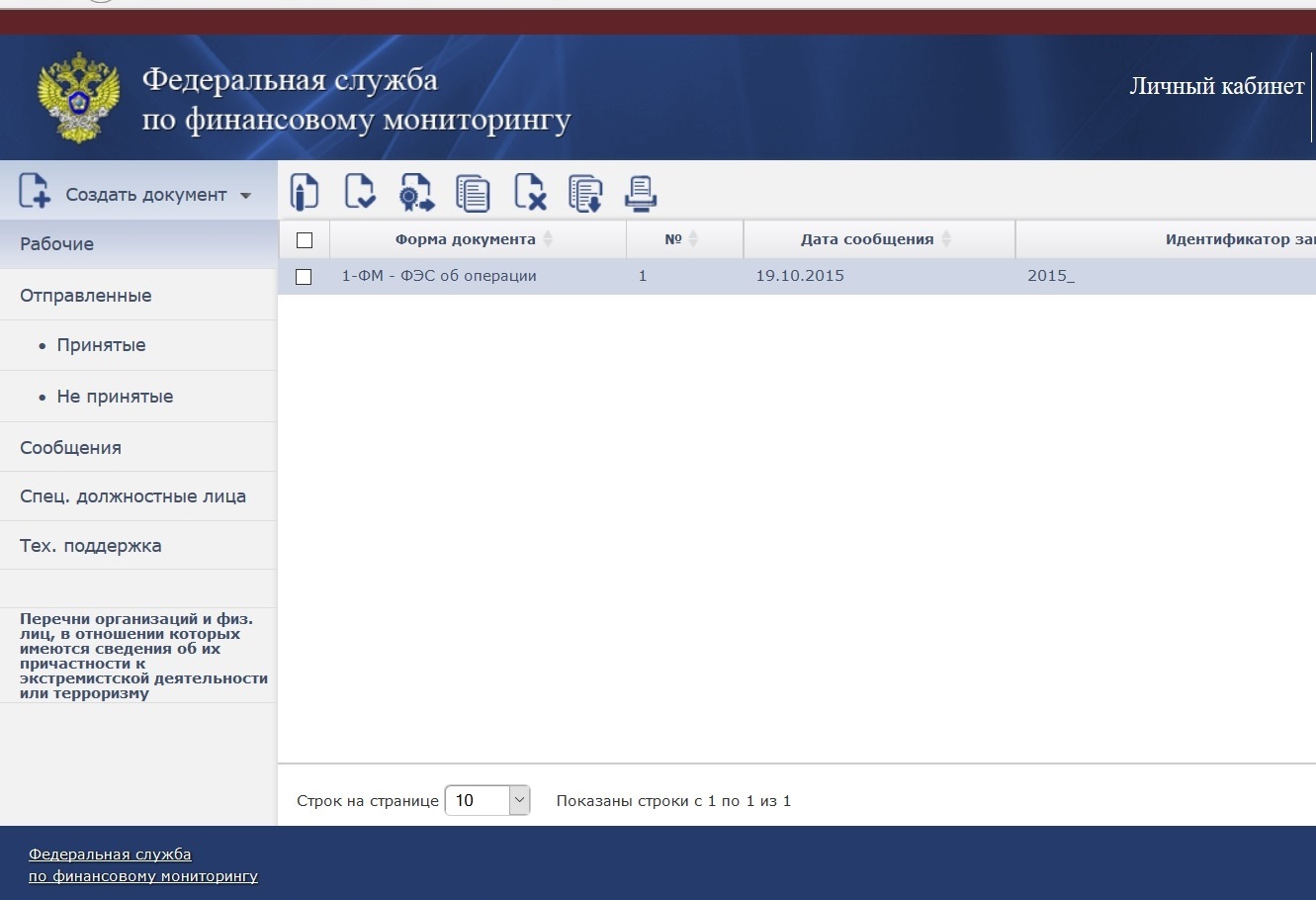
Task: Open Спец. должностные лица section
Action: tap(138, 496)
